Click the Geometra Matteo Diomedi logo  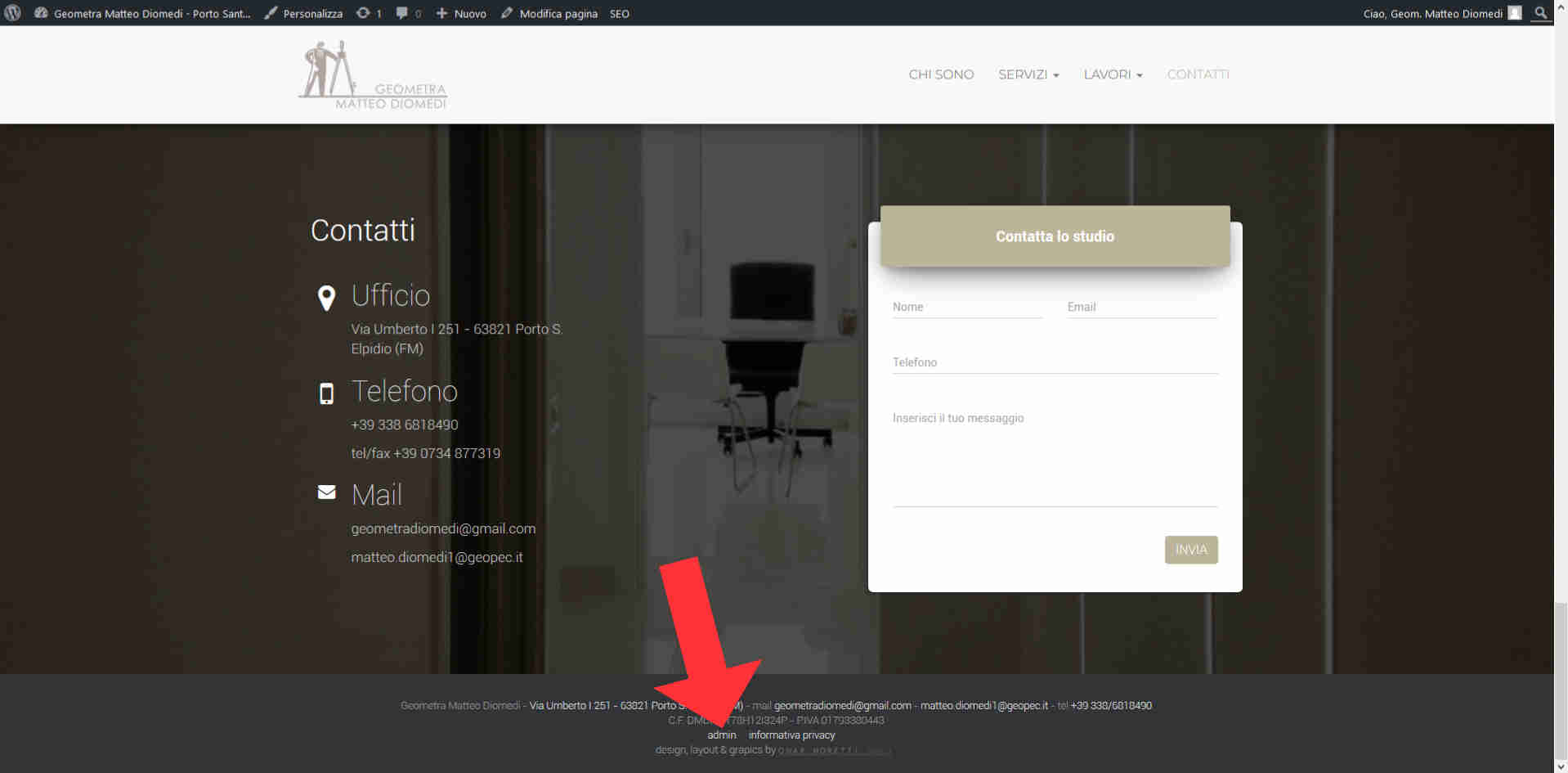(x=373, y=75)
